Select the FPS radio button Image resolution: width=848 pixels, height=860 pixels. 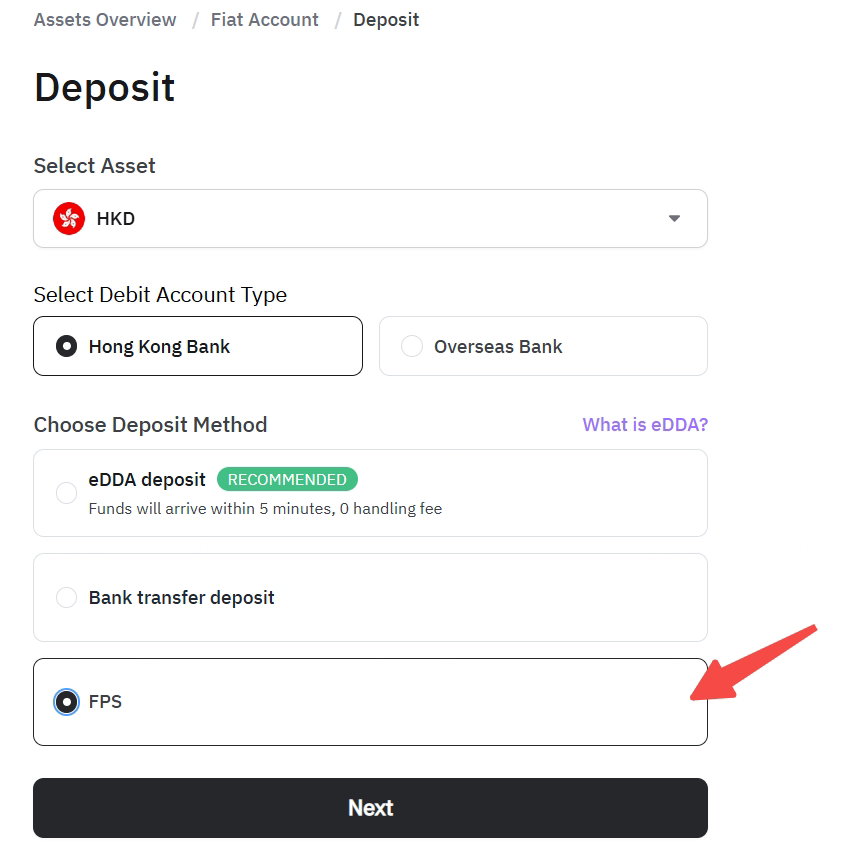pos(66,701)
